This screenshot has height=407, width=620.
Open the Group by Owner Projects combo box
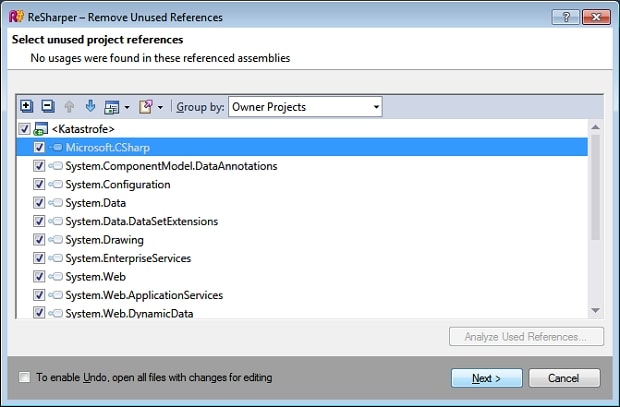pos(305,107)
